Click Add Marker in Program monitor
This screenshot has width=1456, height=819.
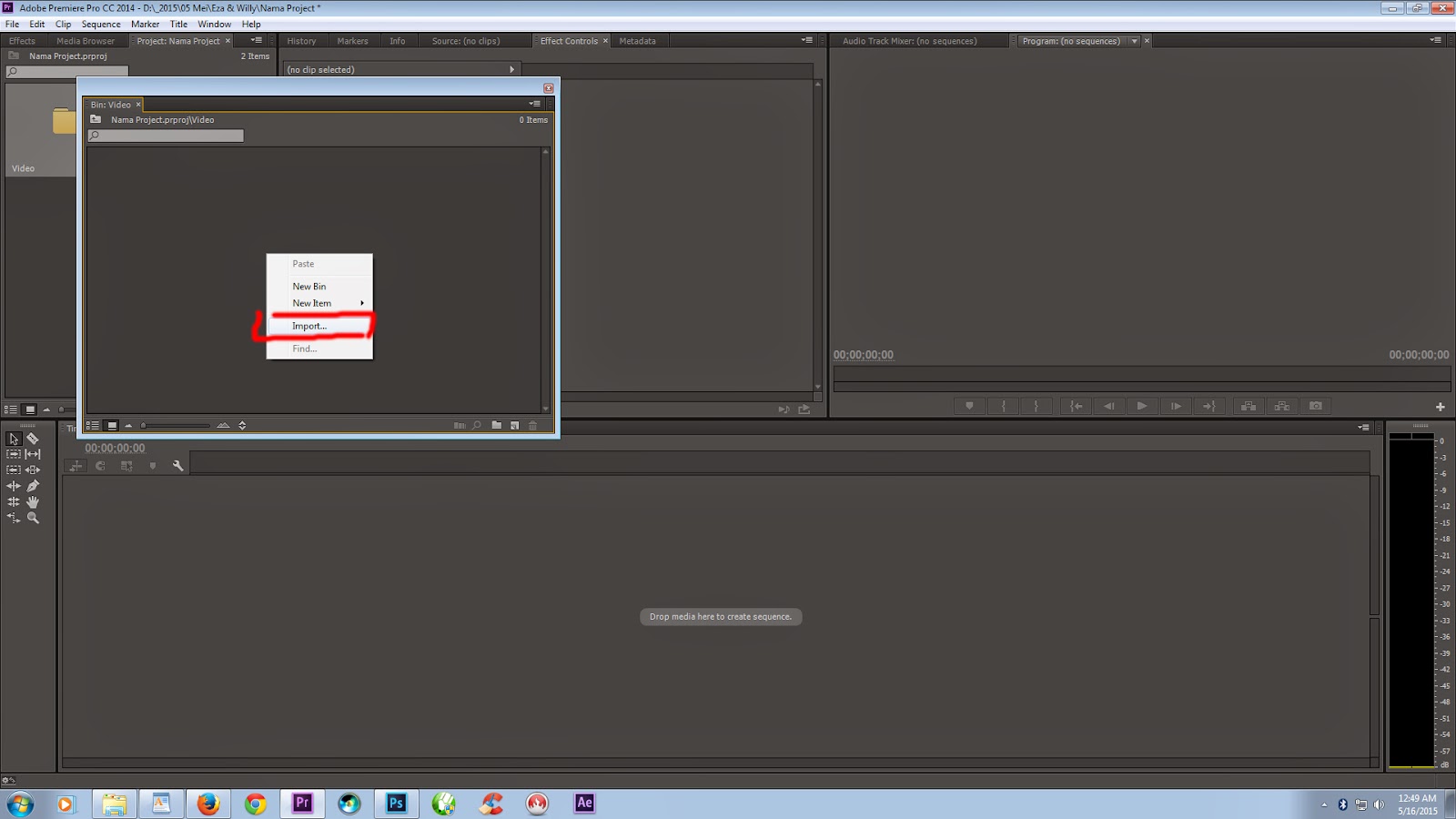[x=969, y=406]
